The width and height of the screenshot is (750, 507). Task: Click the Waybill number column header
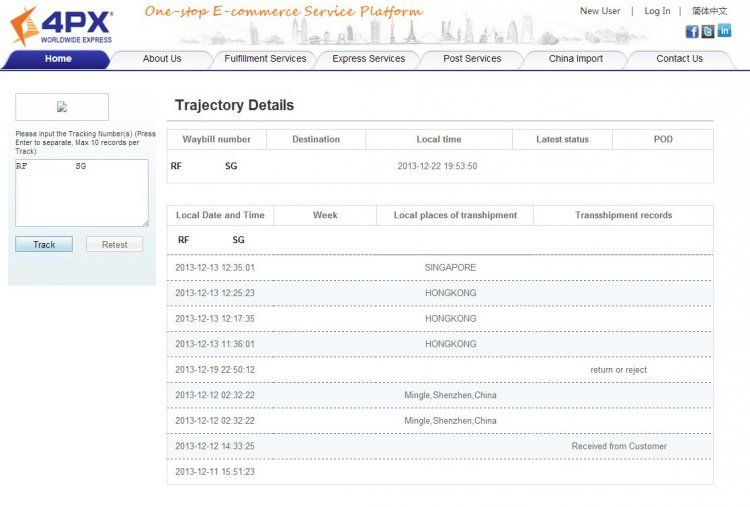[x=216, y=139]
